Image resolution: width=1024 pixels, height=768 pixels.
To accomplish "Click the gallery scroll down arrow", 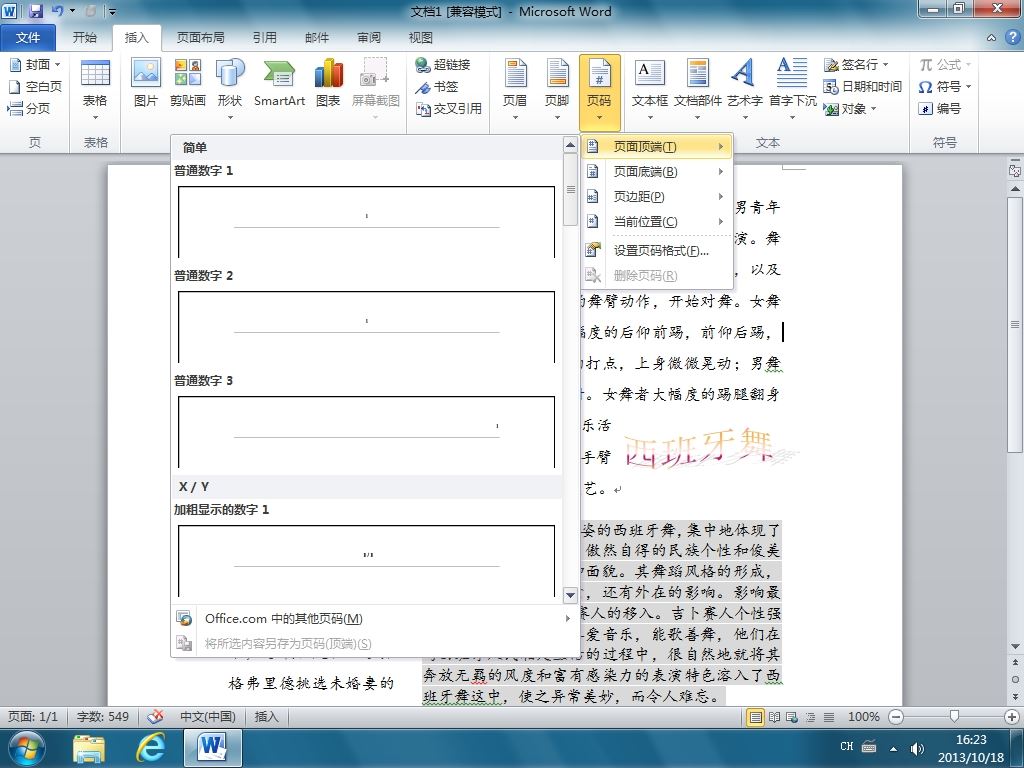I will pos(570,595).
